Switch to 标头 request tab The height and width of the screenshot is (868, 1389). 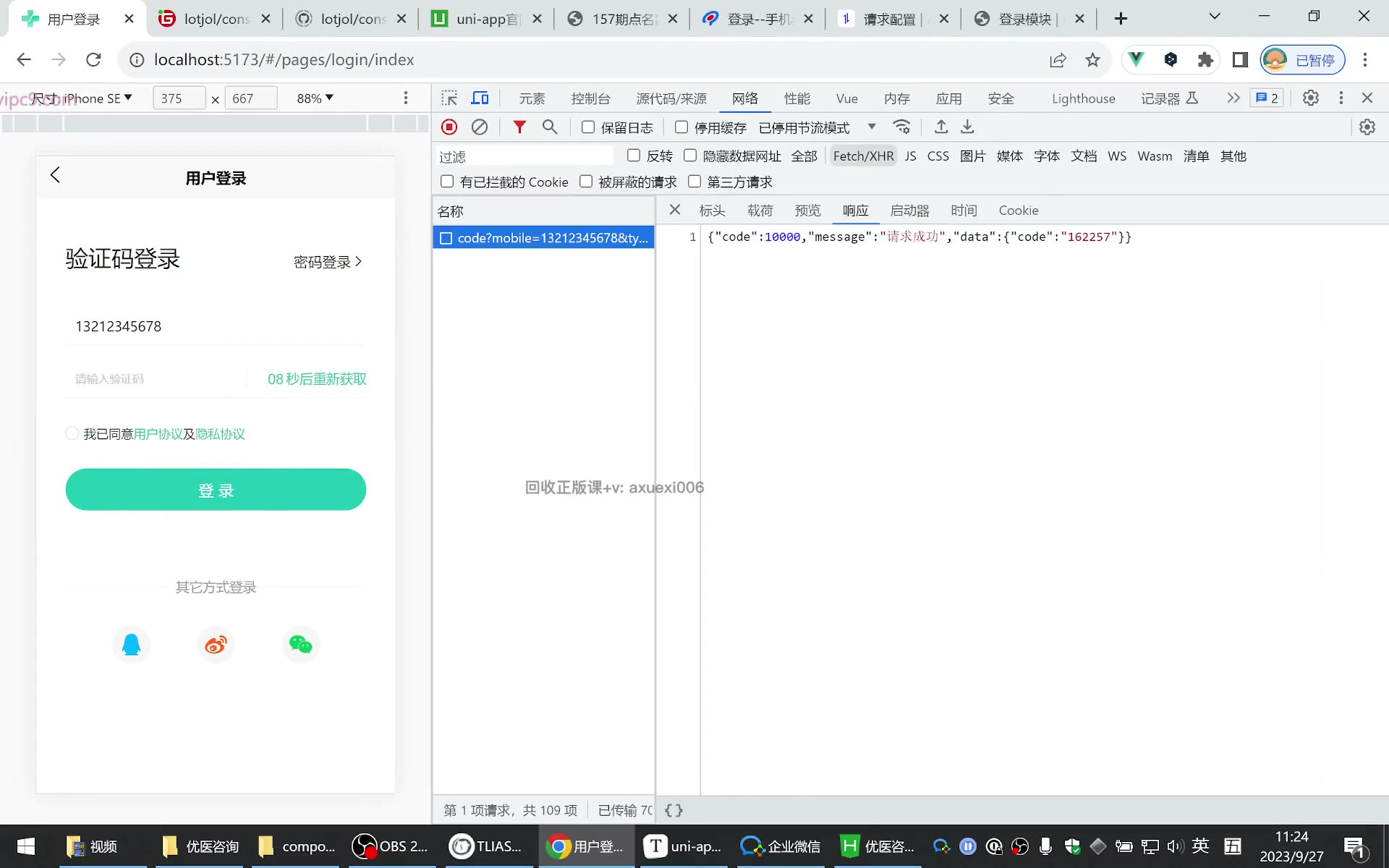(x=712, y=210)
